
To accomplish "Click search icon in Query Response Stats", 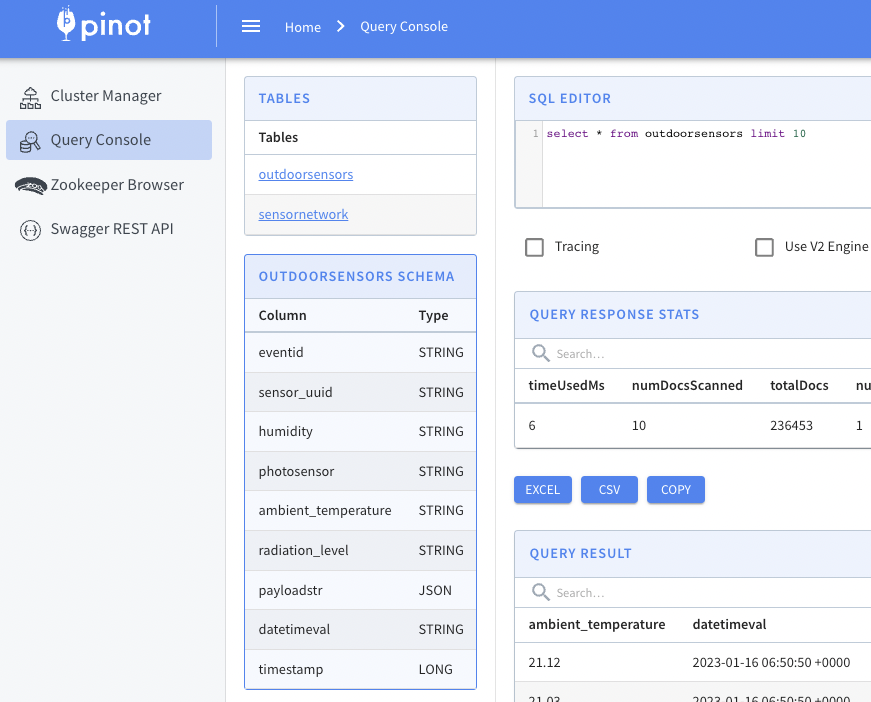I will [541, 353].
